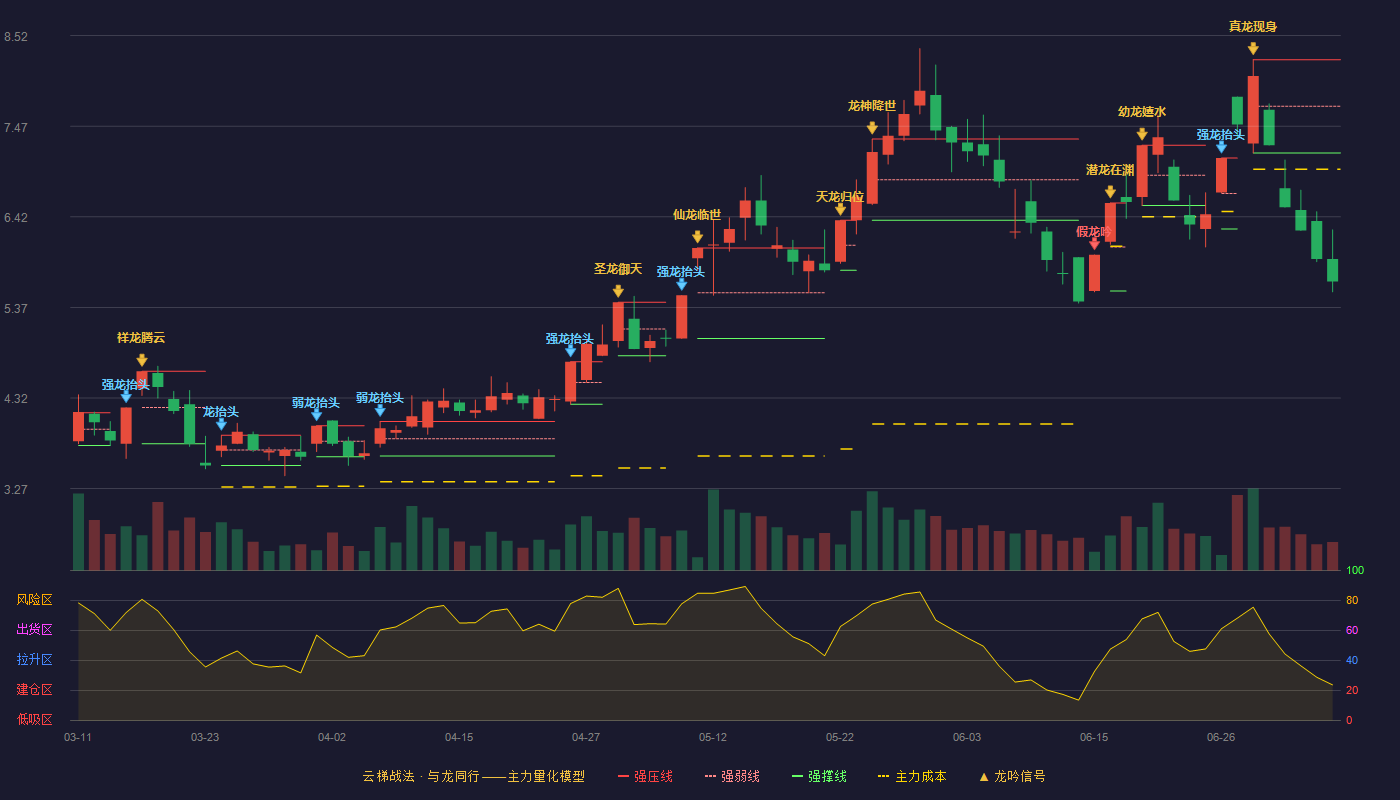Click the 8.52 price axis label
The width and height of the screenshot is (1400, 800).
pos(16,37)
